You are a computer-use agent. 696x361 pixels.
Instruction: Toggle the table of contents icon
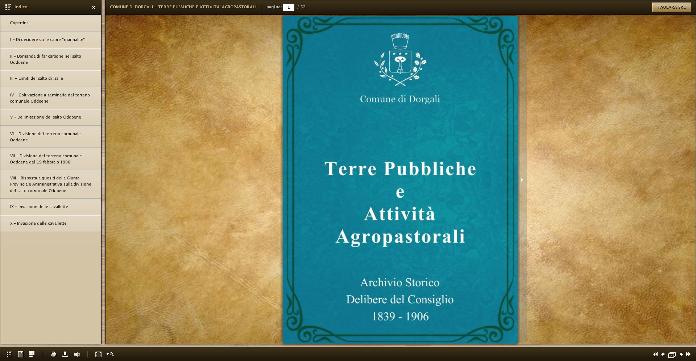(x=32, y=354)
